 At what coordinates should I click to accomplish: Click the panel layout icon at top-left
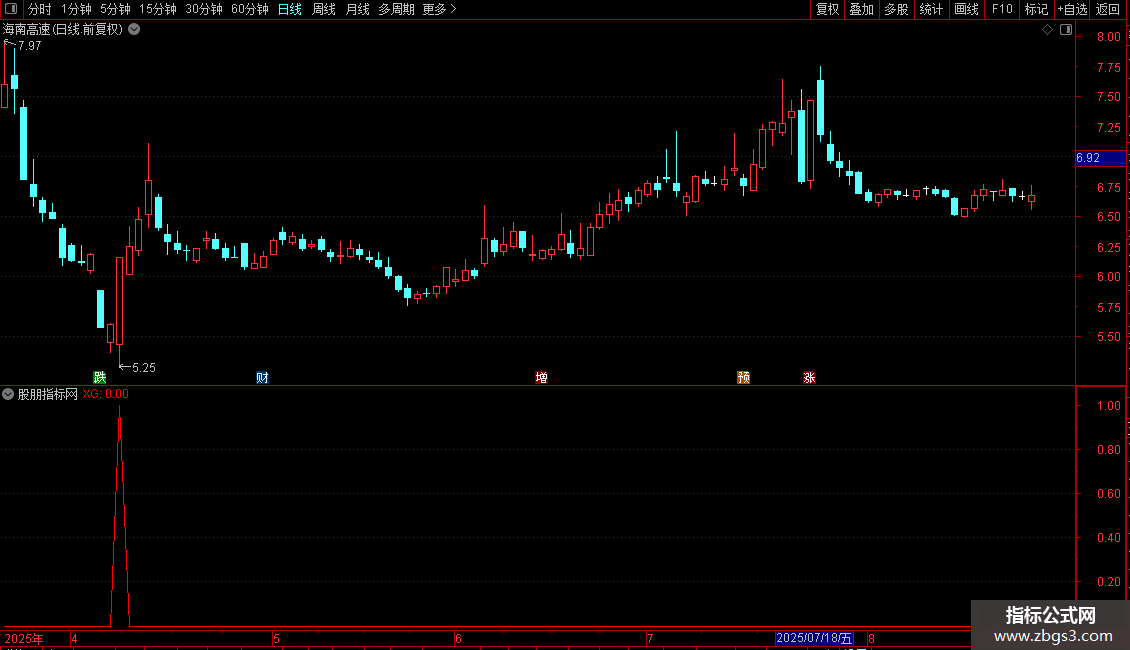11,9
